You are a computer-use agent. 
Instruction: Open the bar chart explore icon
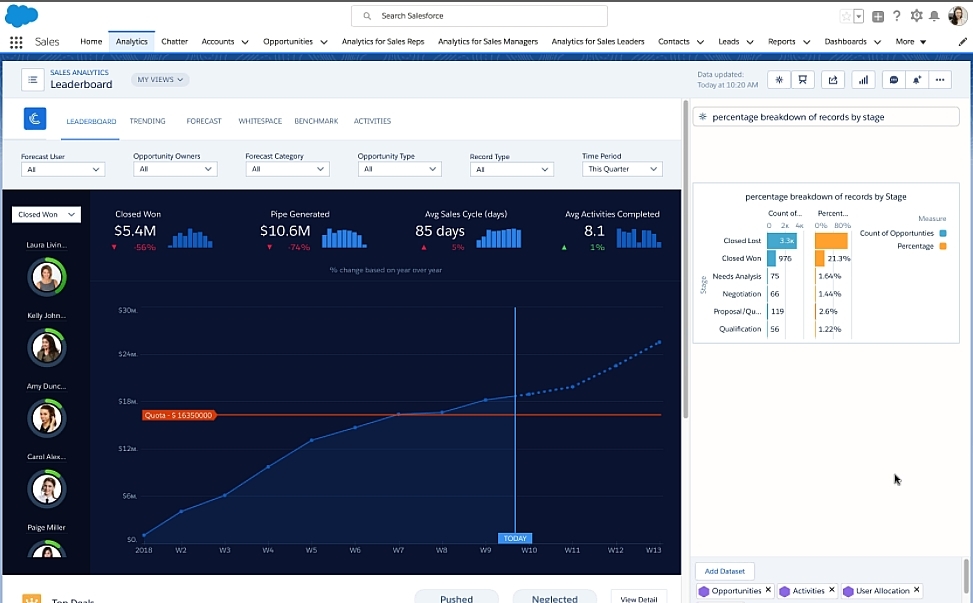click(x=863, y=80)
